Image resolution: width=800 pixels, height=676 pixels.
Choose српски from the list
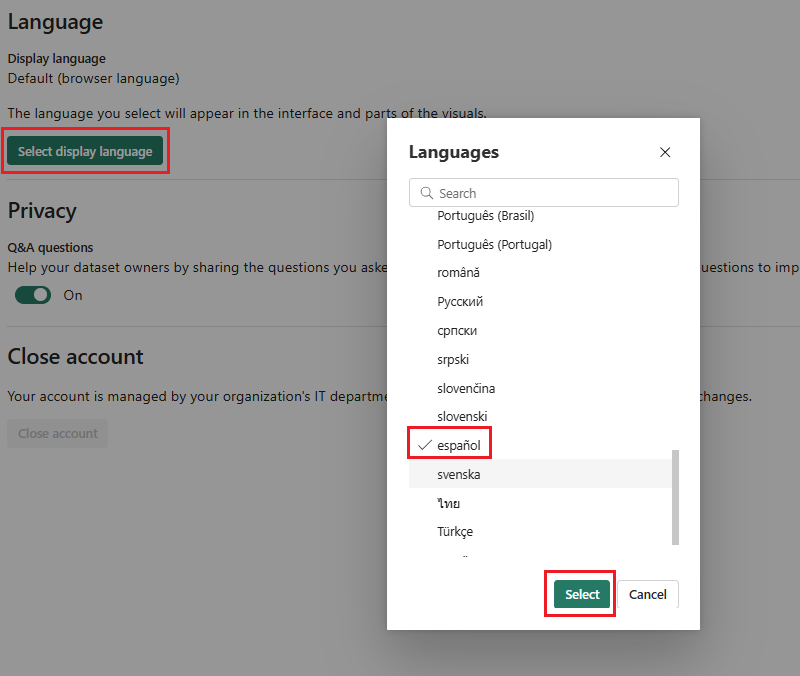click(x=455, y=330)
